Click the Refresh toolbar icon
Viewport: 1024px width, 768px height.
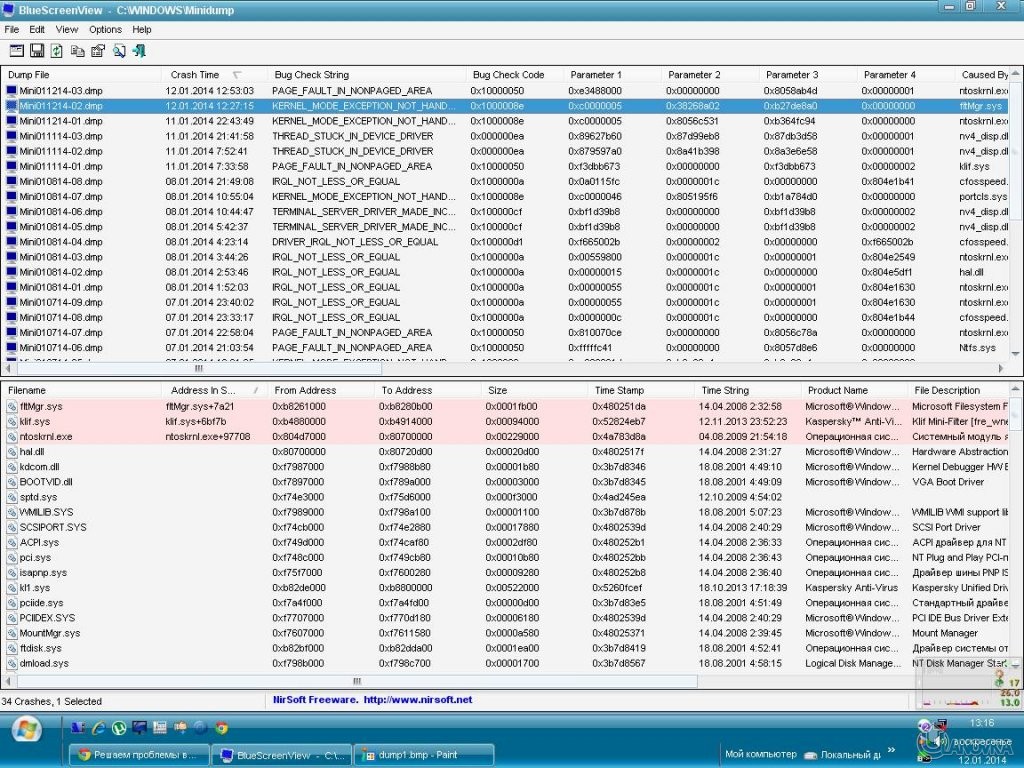pyautogui.click(x=56, y=51)
